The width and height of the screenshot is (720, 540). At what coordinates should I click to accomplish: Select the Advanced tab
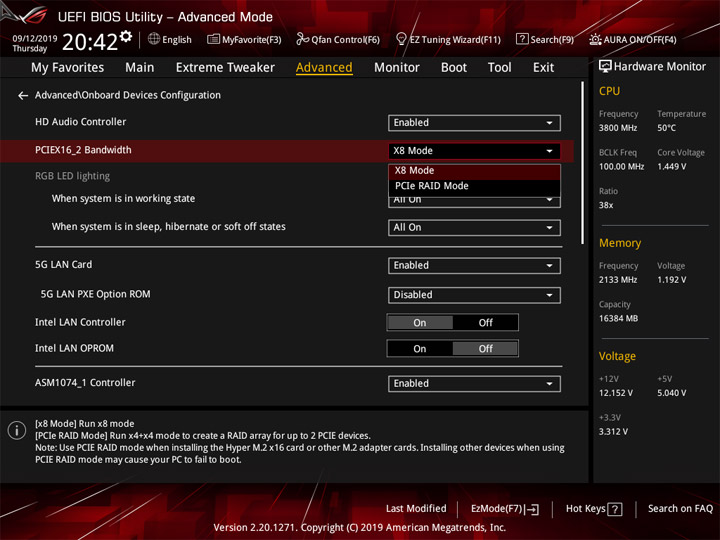pyautogui.click(x=324, y=68)
